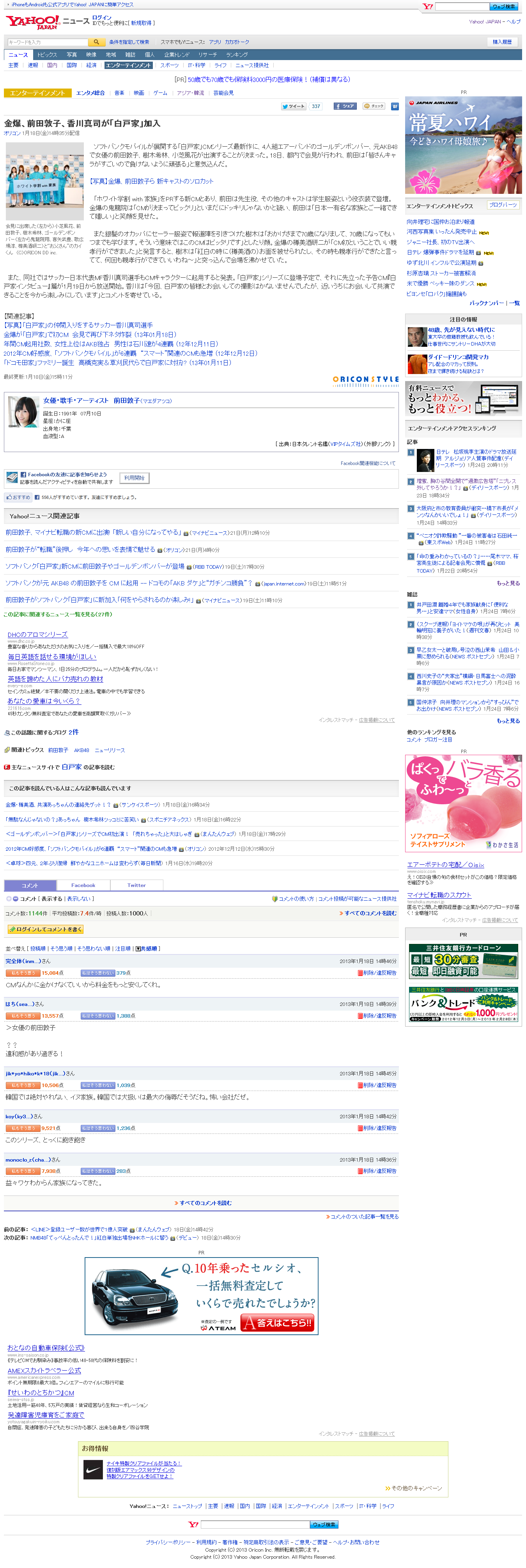Open the 向井理宅に国仲お泊まり報道 topic
This screenshot has height=1568, width=526.
coord(441,222)
